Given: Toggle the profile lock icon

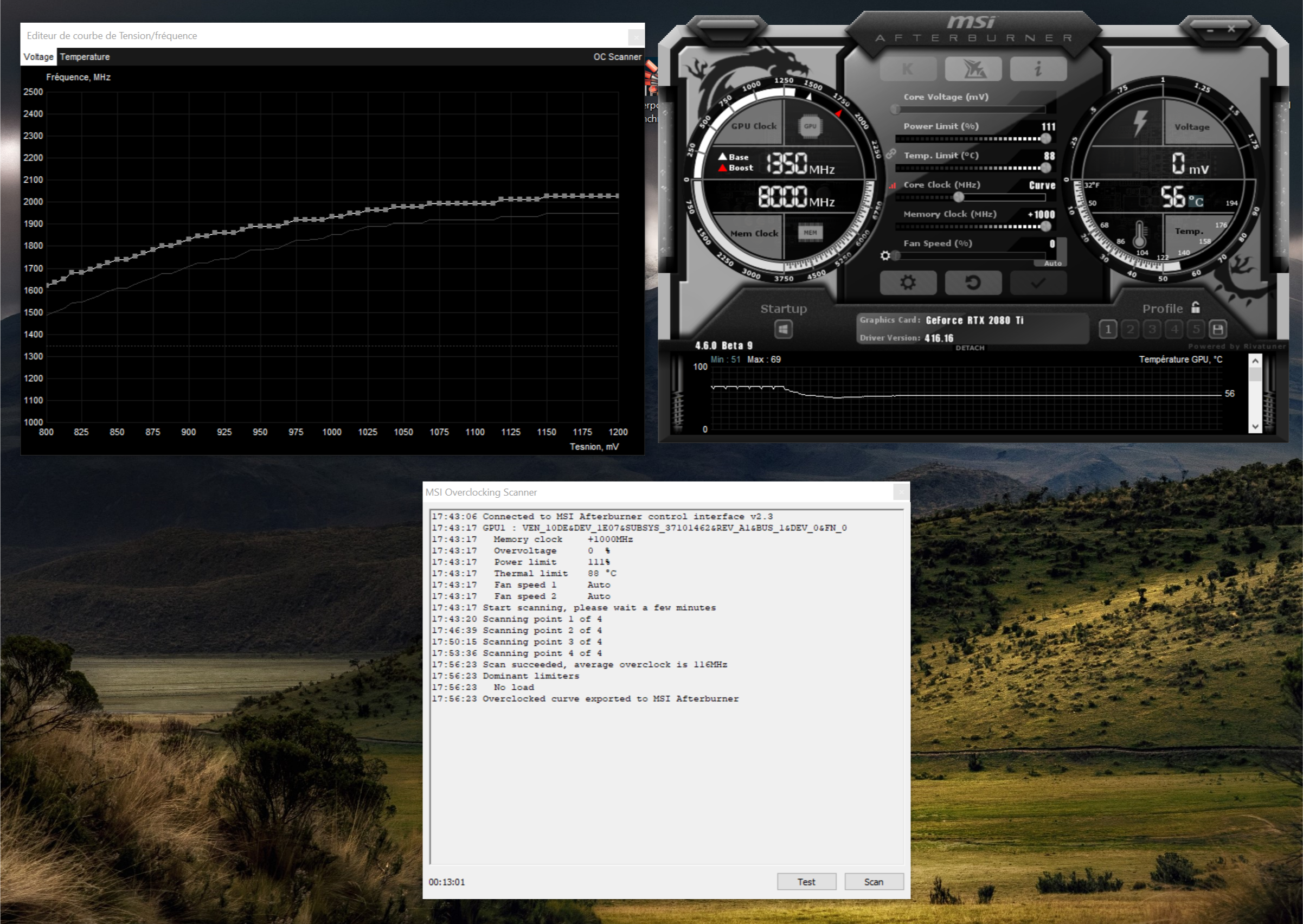Looking at the screenshot, I should coord(1196,308).
